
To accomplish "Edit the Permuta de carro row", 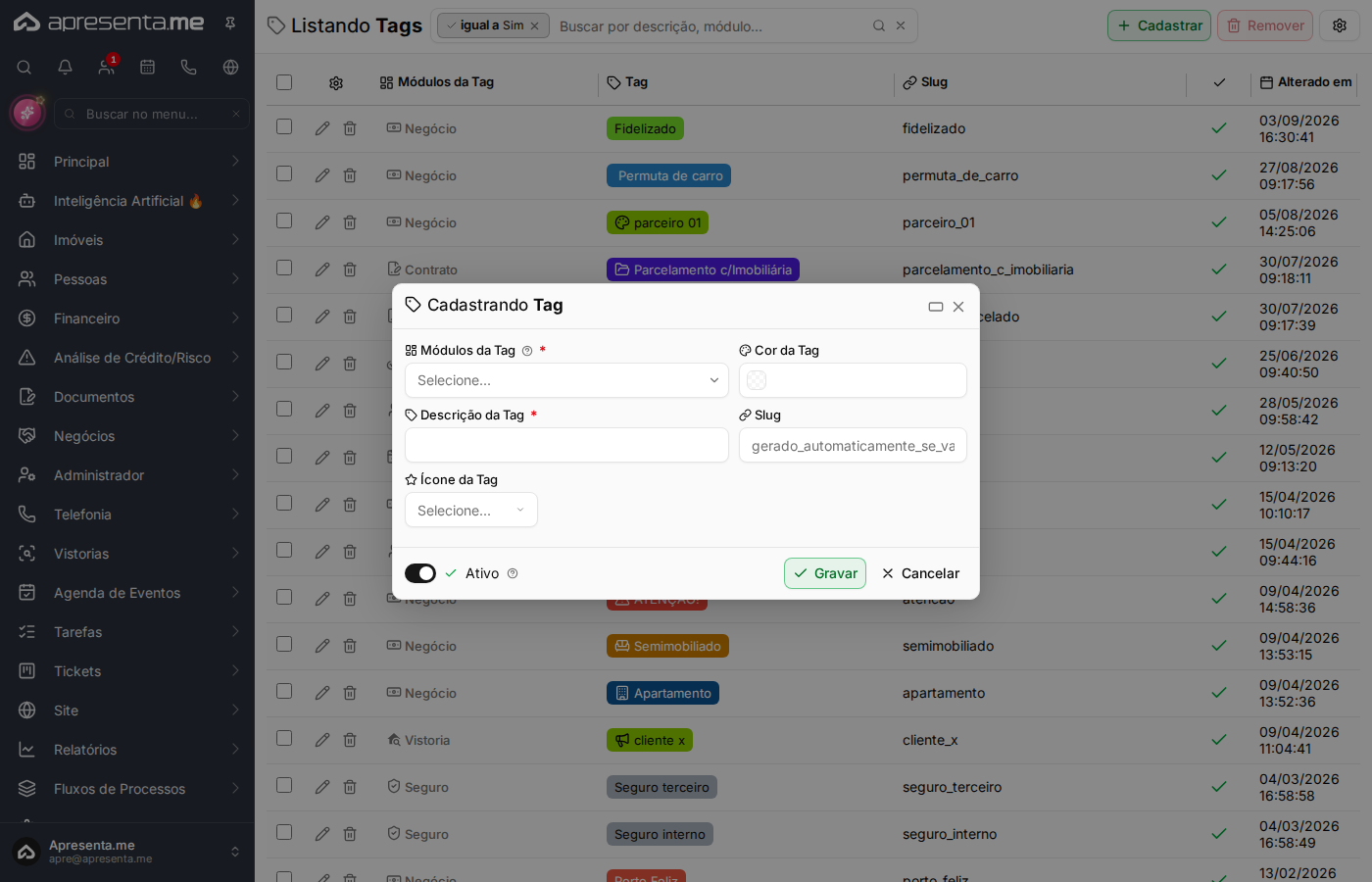I will tap(322, 175).
